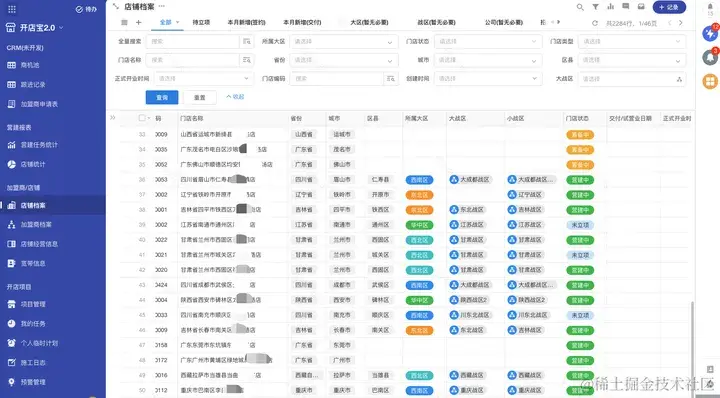Screen dimensions: 720x398
Task: Go to the next page arrow
Action: click(x=681, y=23)
